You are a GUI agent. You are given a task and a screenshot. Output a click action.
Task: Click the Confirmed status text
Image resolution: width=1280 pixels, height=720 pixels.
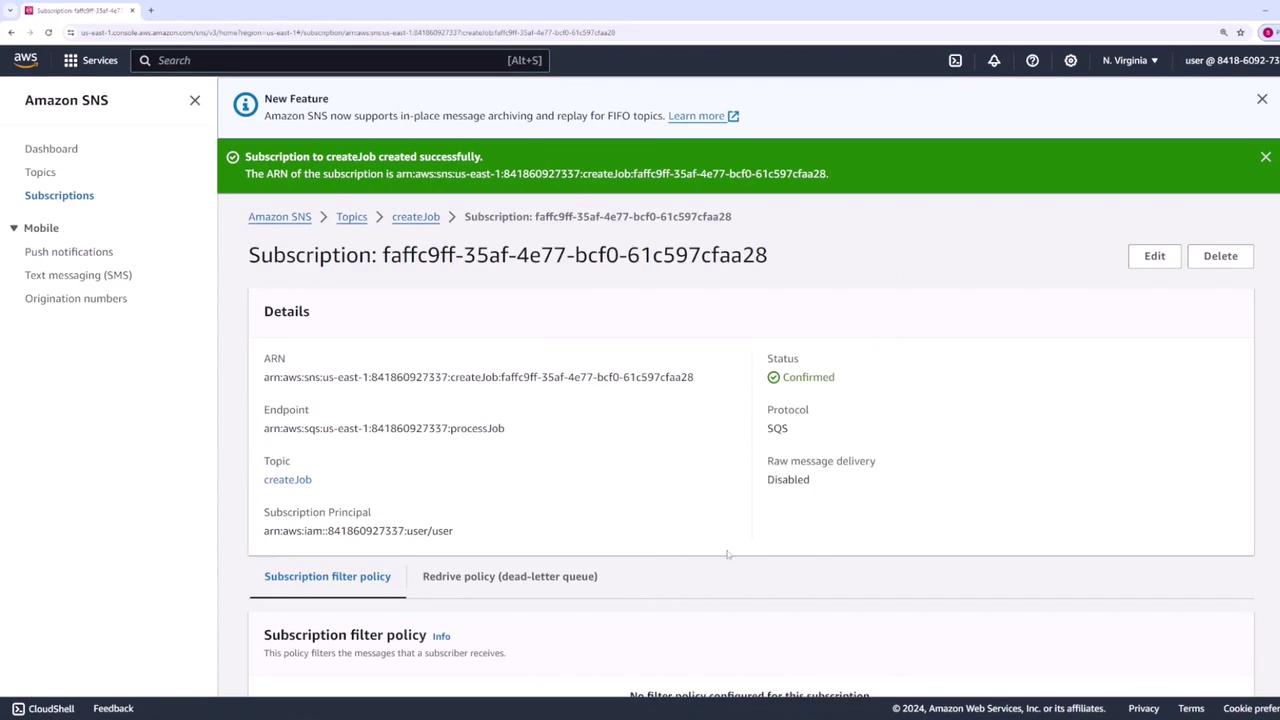click(x=808, y=377)
